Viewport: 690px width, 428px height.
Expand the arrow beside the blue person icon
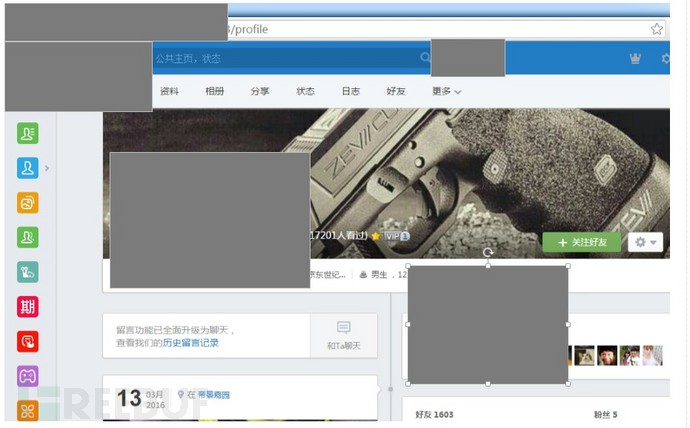(x=47, y=168)
